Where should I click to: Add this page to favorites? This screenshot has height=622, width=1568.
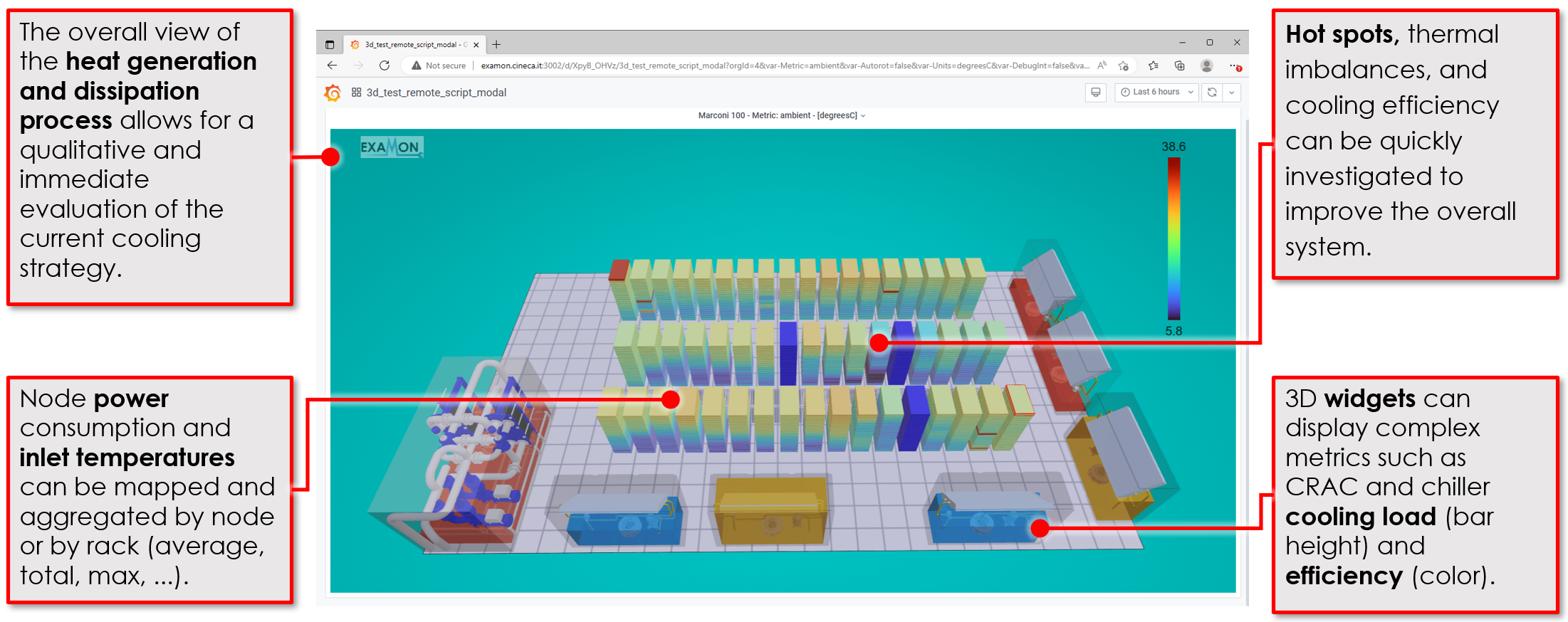point(1124,65)
